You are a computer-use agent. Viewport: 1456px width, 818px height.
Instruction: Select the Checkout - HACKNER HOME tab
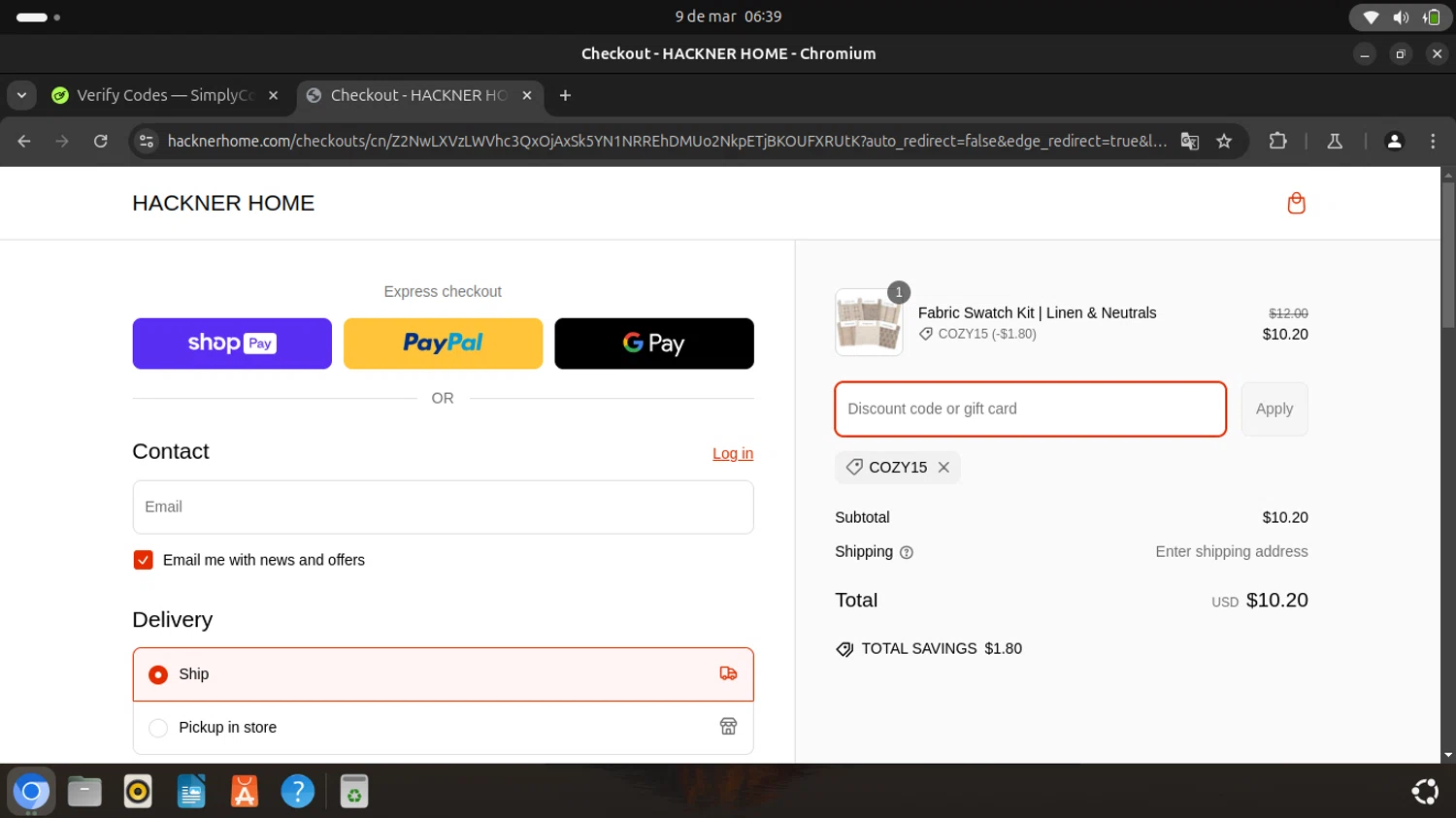419,95
